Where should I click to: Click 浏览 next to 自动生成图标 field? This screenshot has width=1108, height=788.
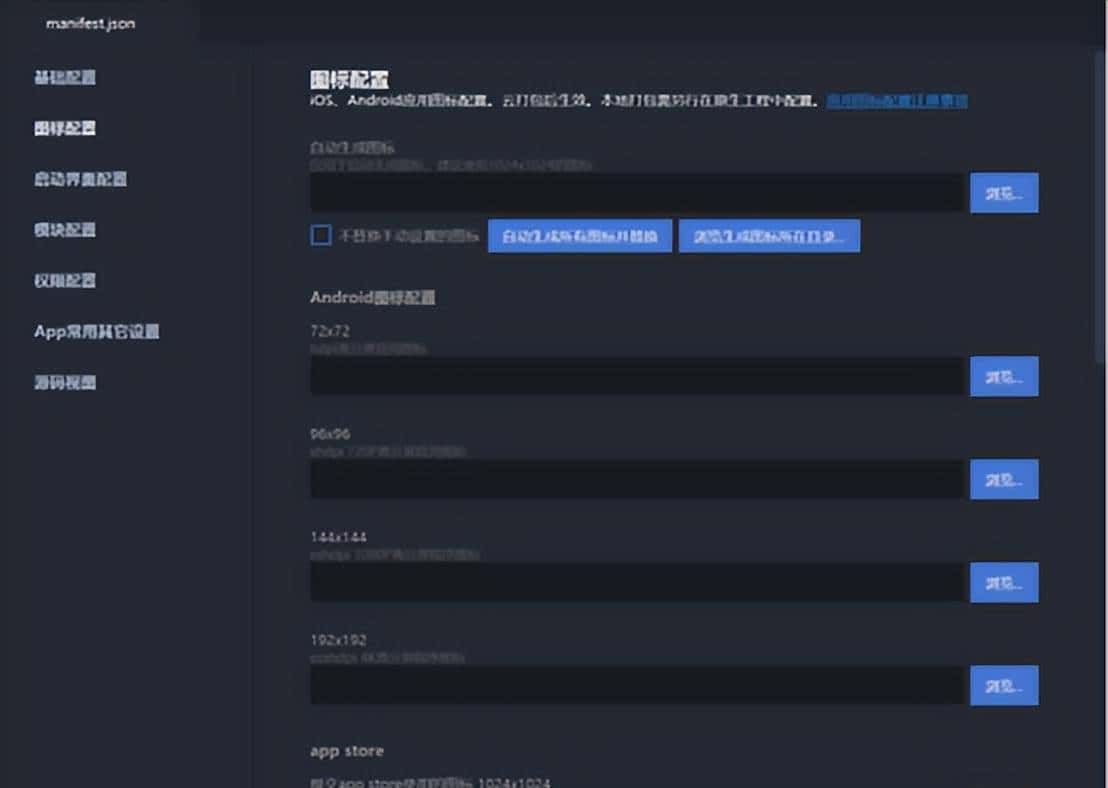coord(1004,192)
